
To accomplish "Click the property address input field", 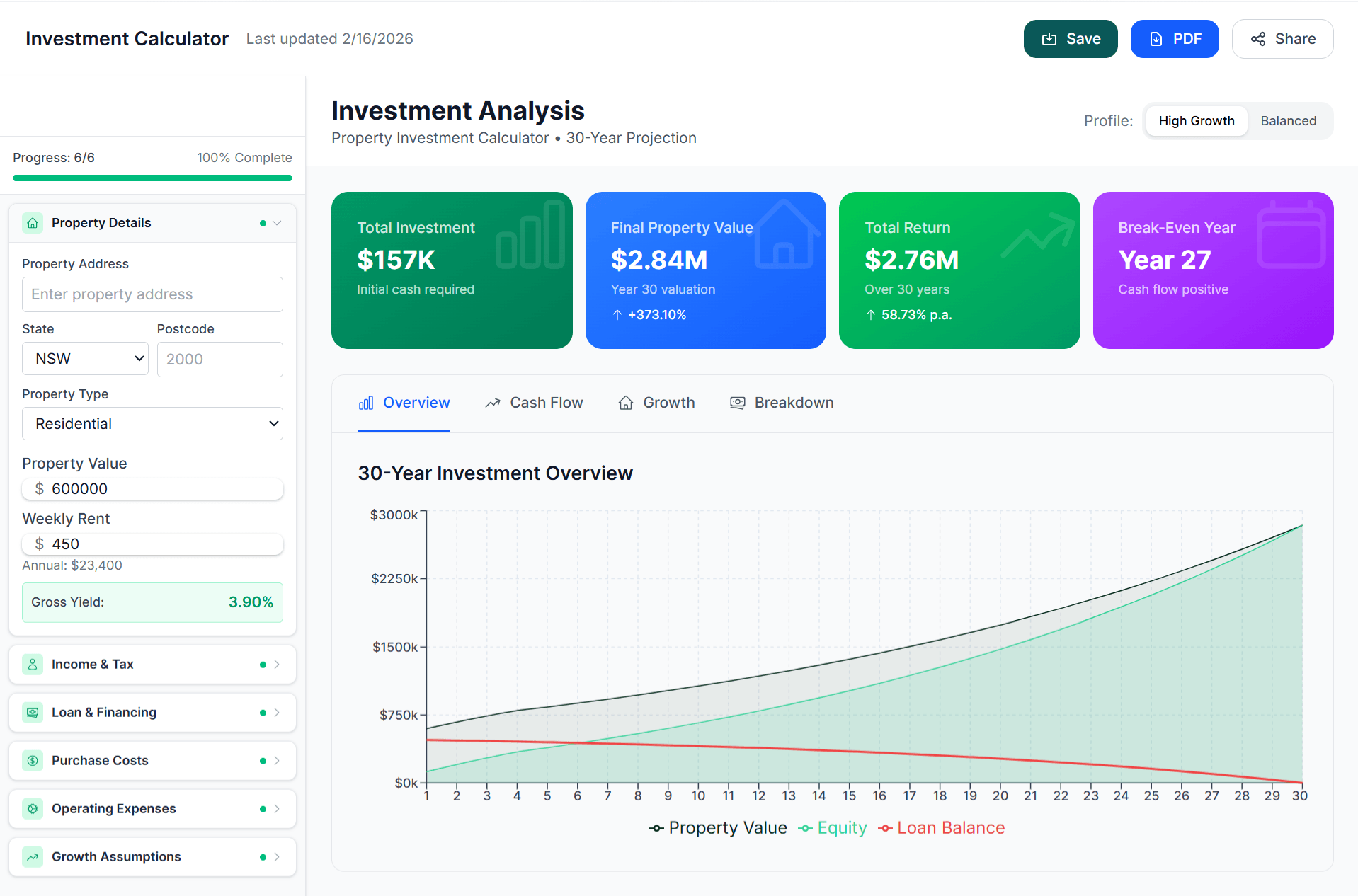I will [x=152, y=294].
